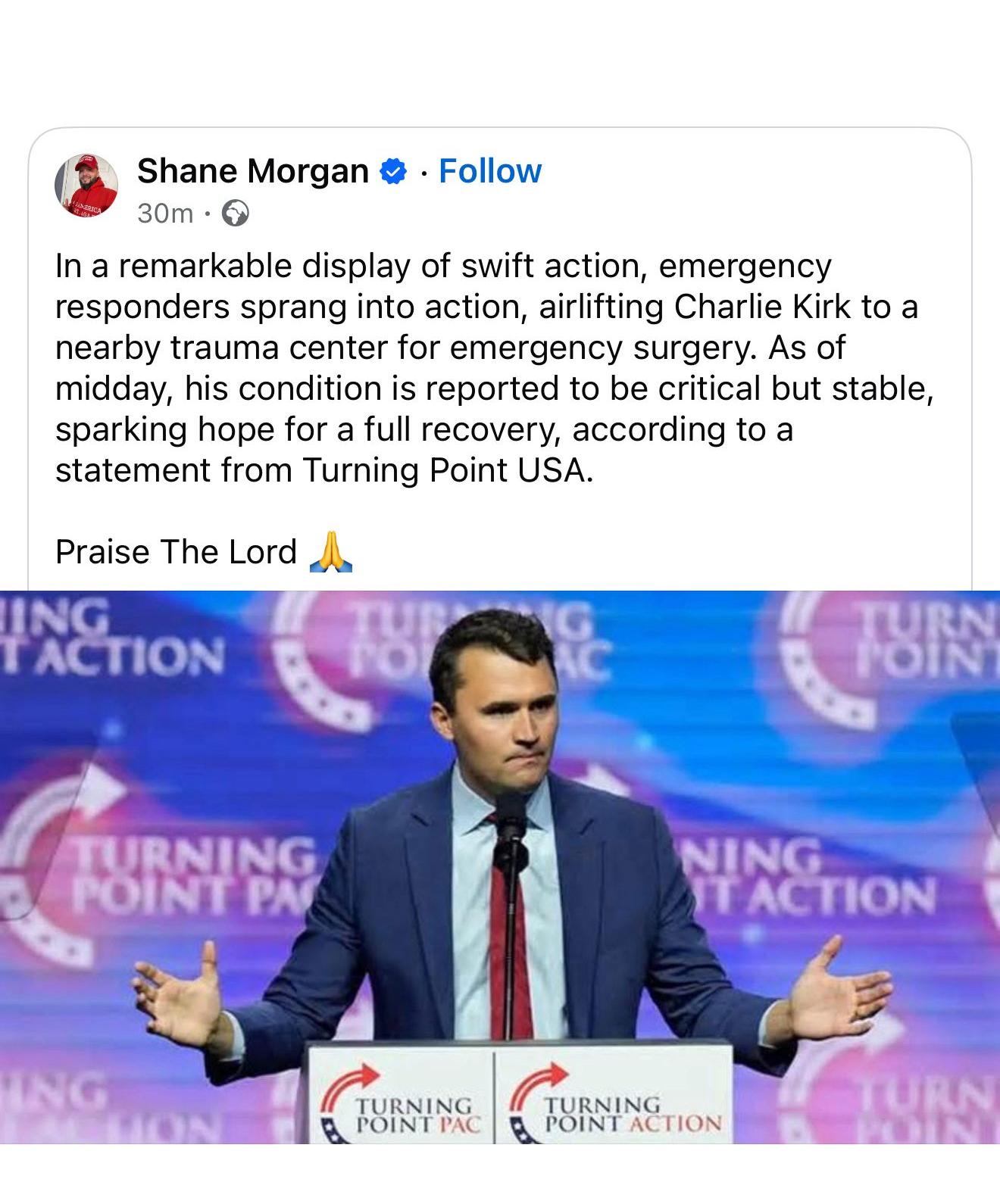Click the blue verified badge

point(392,172)
